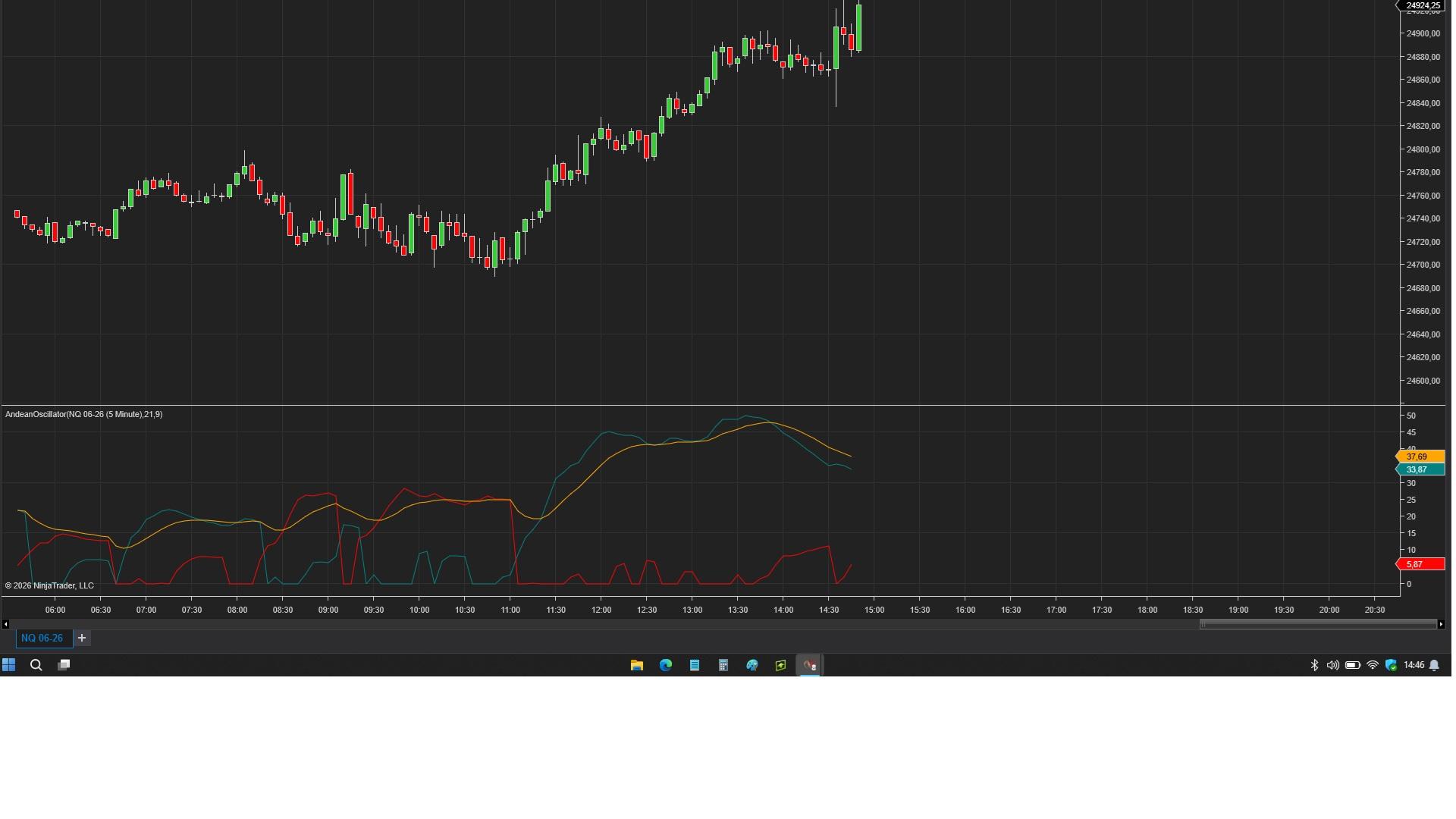
Task: Open volume control in system tray
Action: pyautogui.click(x=1332, y=665)
